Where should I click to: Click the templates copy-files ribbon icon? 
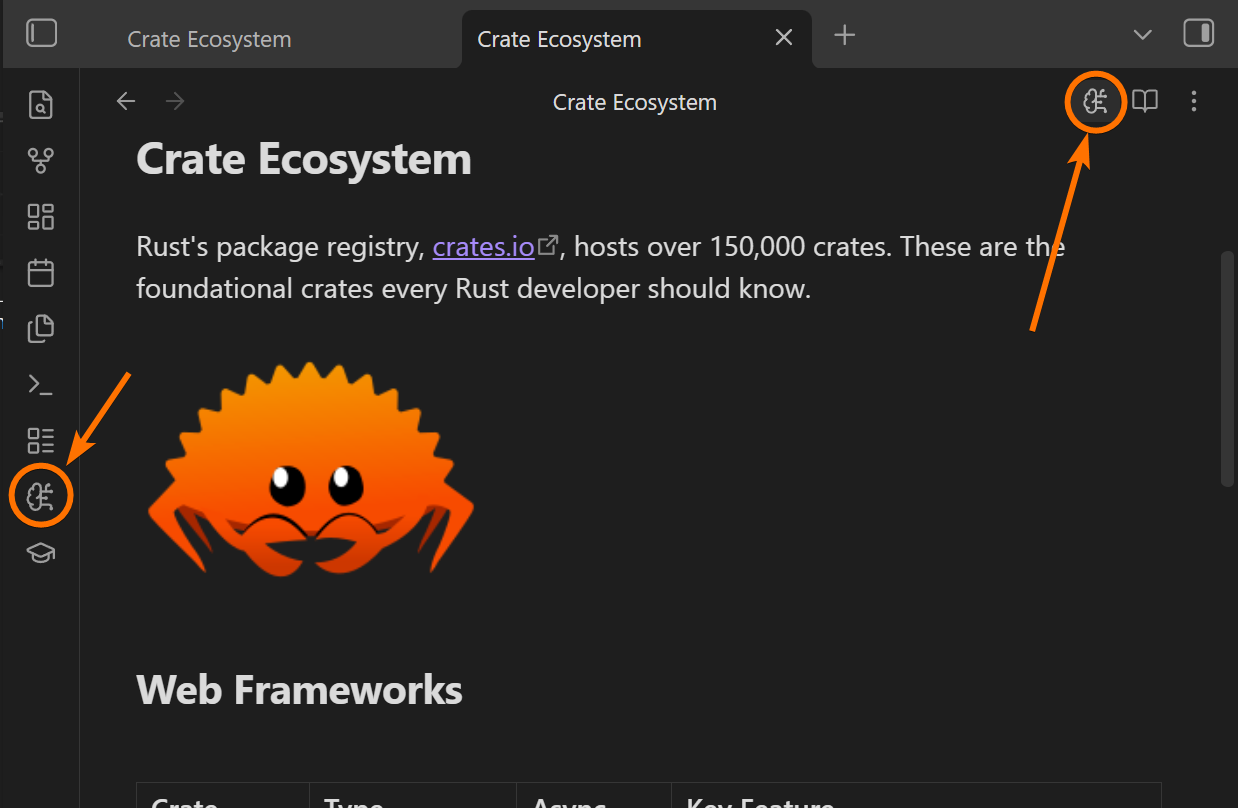[41, 328]
